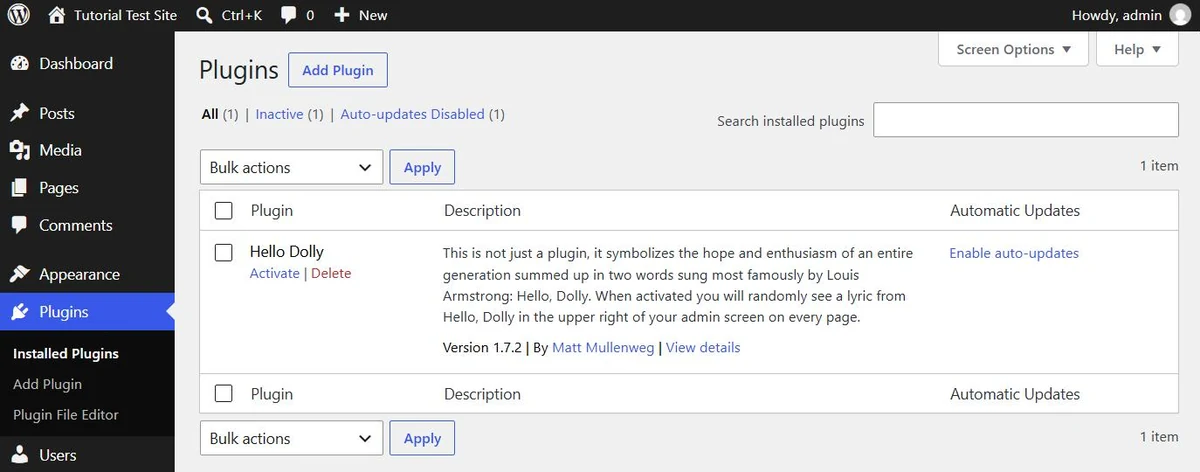Click the Posts pushpin icon
Viewport: 1200px width, 472px height.
coord(20,113)
